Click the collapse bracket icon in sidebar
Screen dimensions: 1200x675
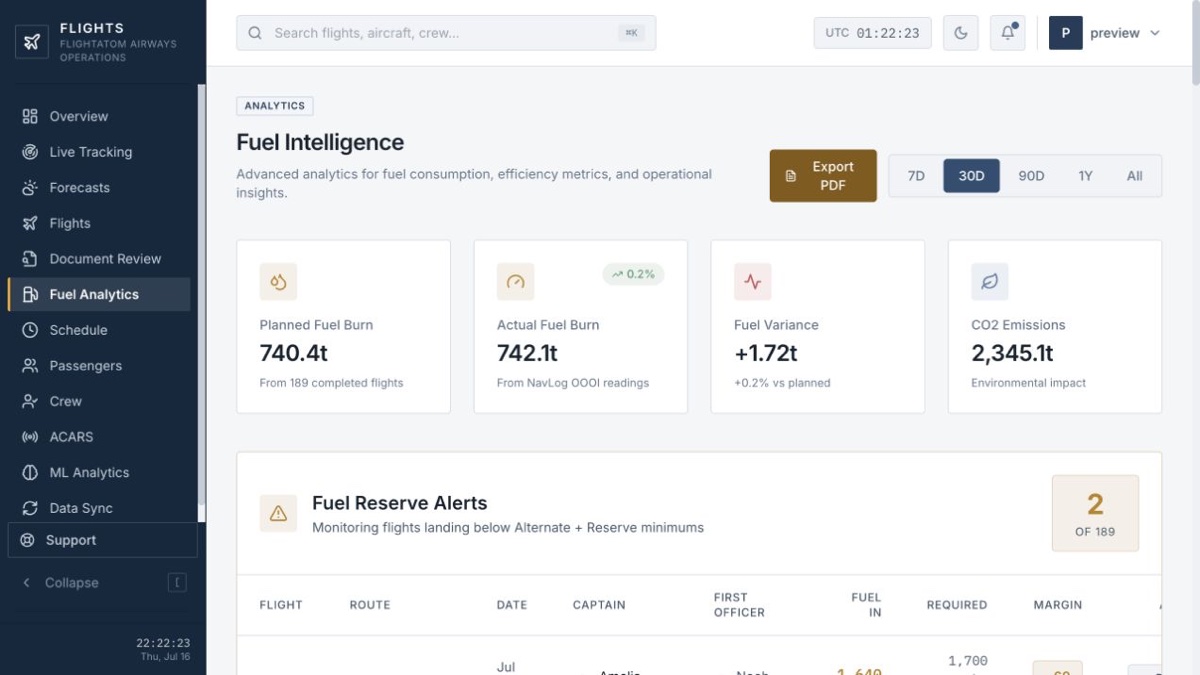click(177, 583)
